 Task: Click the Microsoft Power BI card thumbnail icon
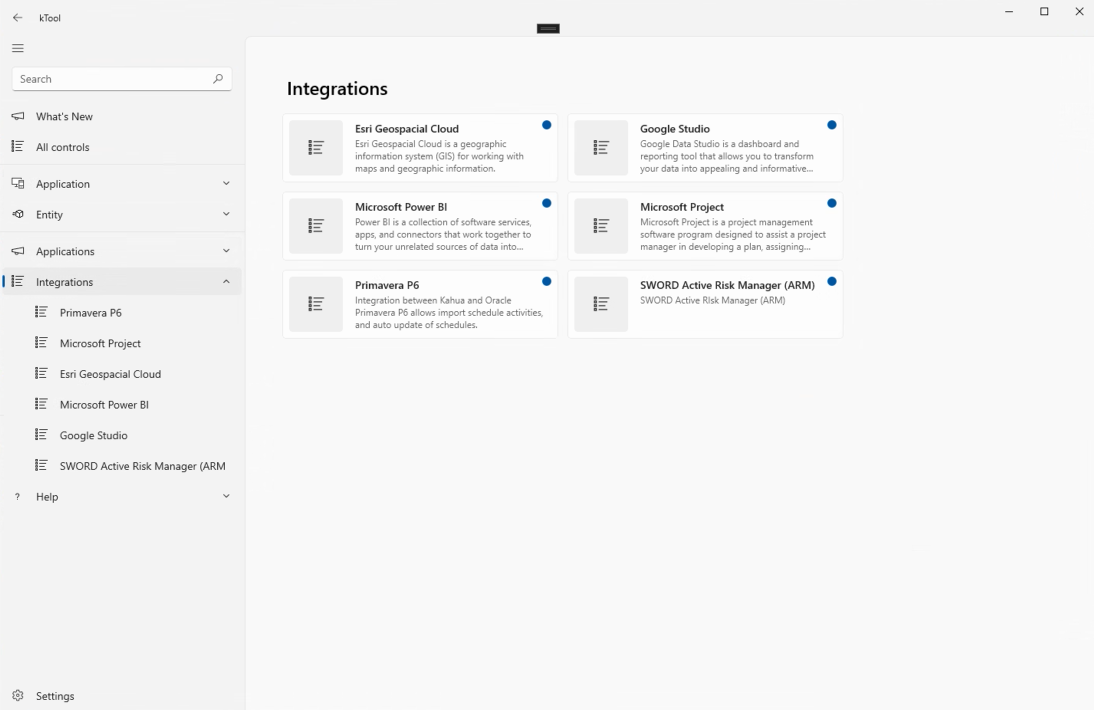tap(316, 226)
